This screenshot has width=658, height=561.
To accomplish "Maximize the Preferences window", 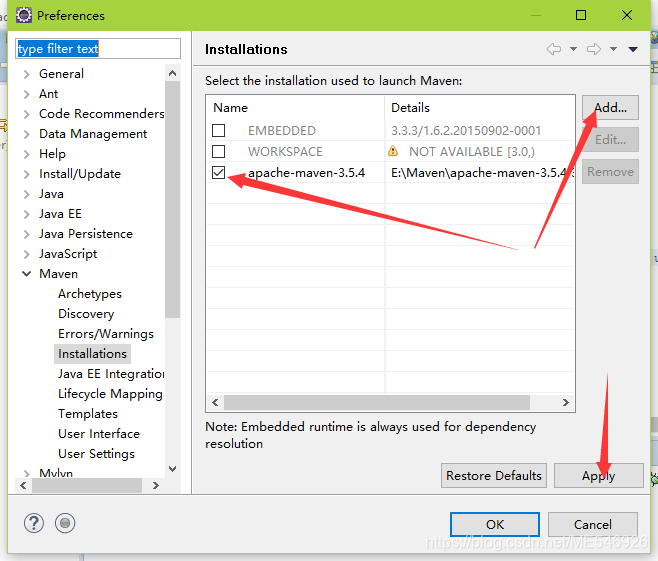I will tap(581, 16).
